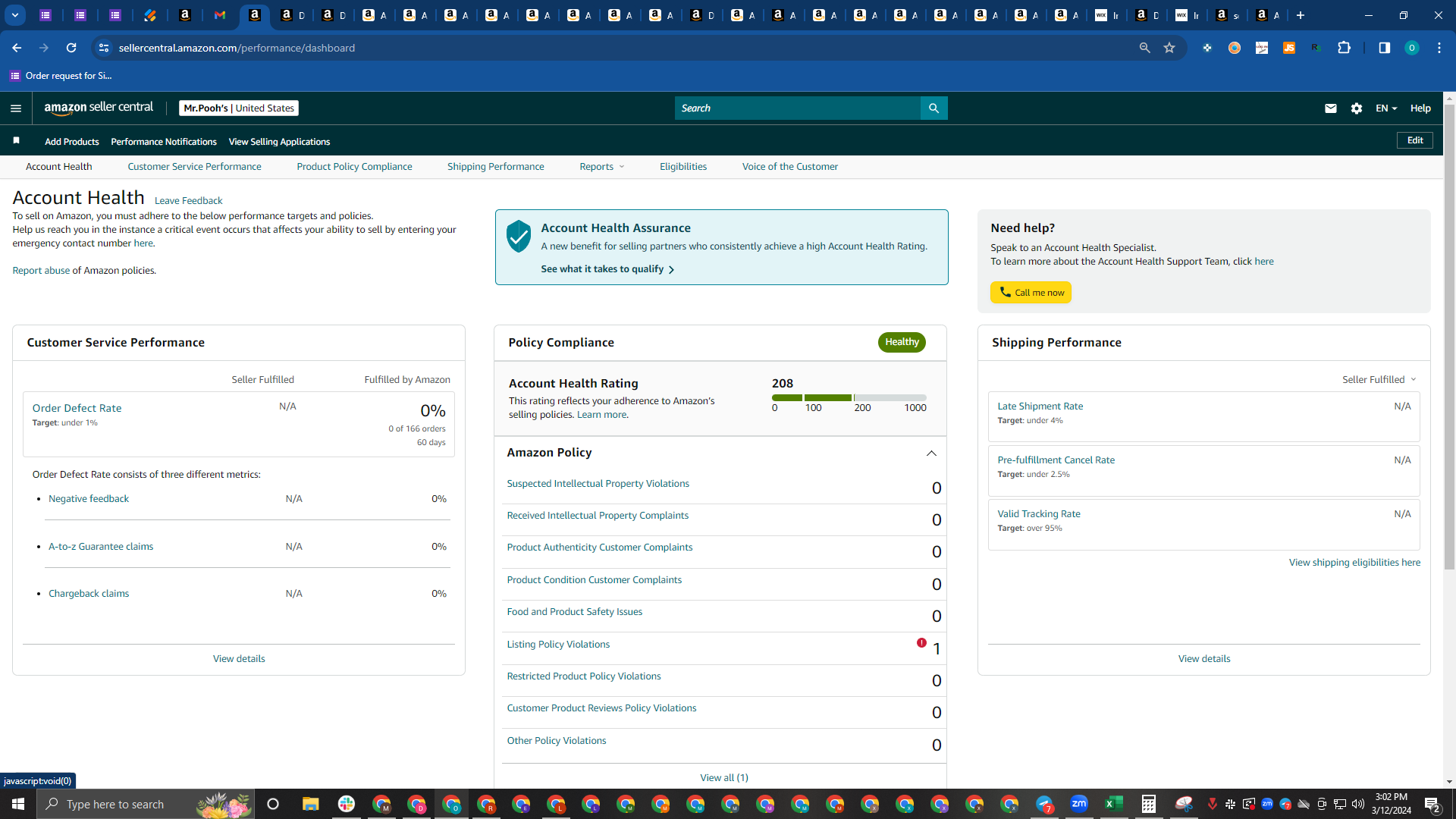Open the Negative feedback link
This screenshot has height=819, width=1456.
[89, 499]
